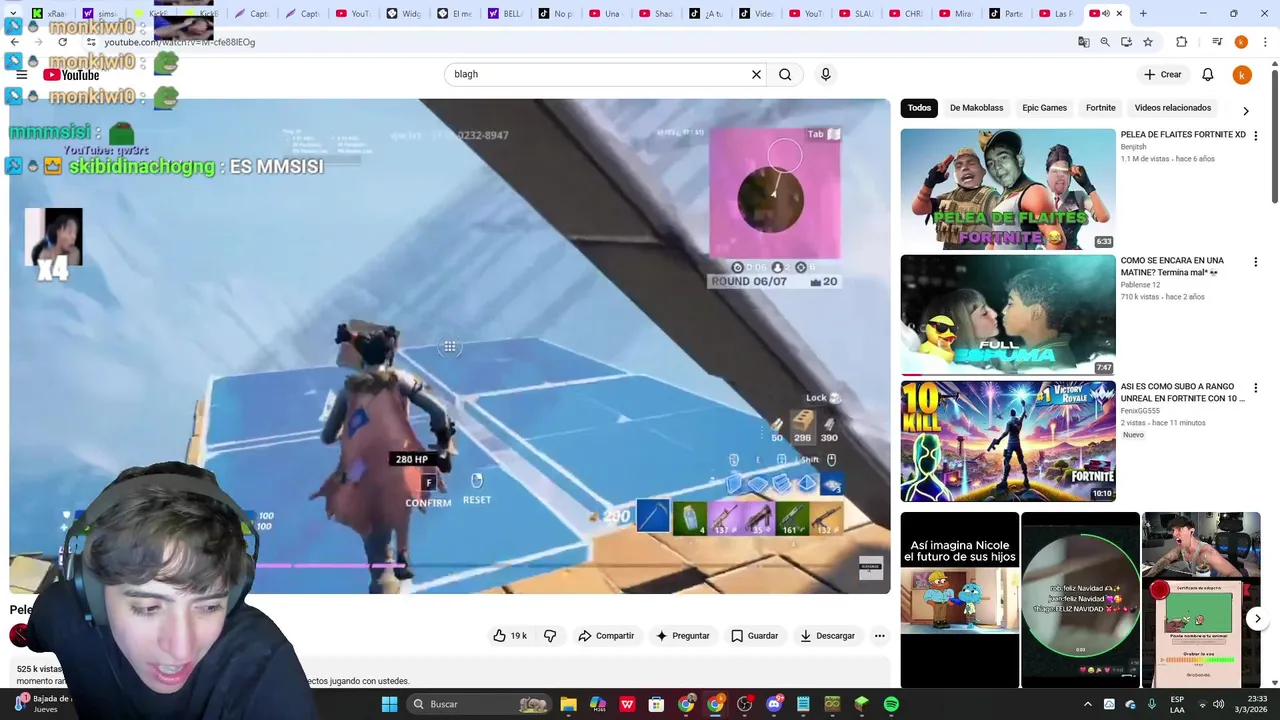Screen dimensions: 1280x720
Task: Go to the YouTube home logo
Action: click(71, 75)
